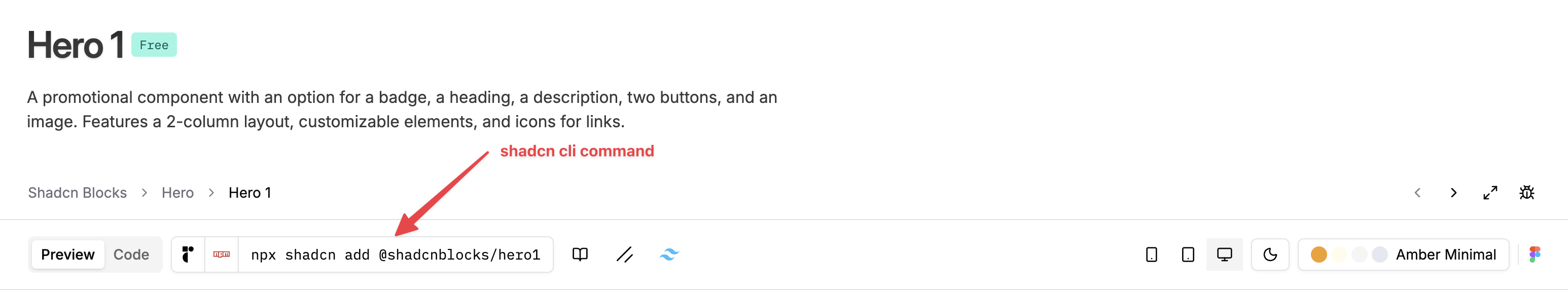Click the Framer-style logo icon
The image size is (1568, 290).
click(x=188, y=254)
